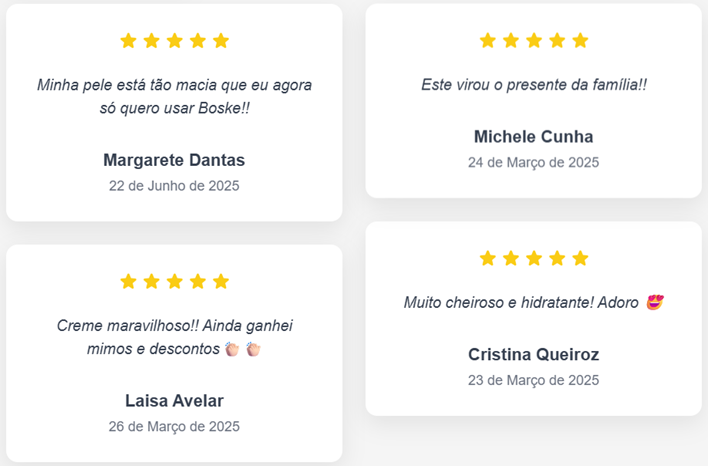Click reviewer name Laisa Avelar
This screenshot has height=466, width=708.
[174, 401]
